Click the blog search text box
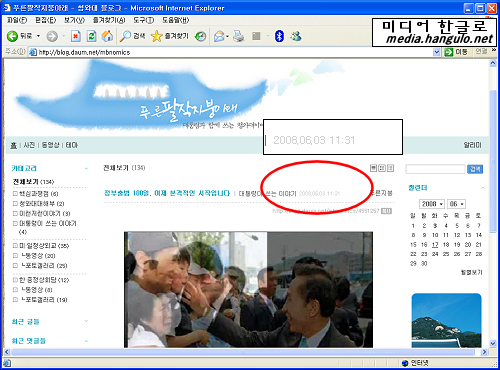The width and height of the screenshot is (500, 370). point(435,169)
